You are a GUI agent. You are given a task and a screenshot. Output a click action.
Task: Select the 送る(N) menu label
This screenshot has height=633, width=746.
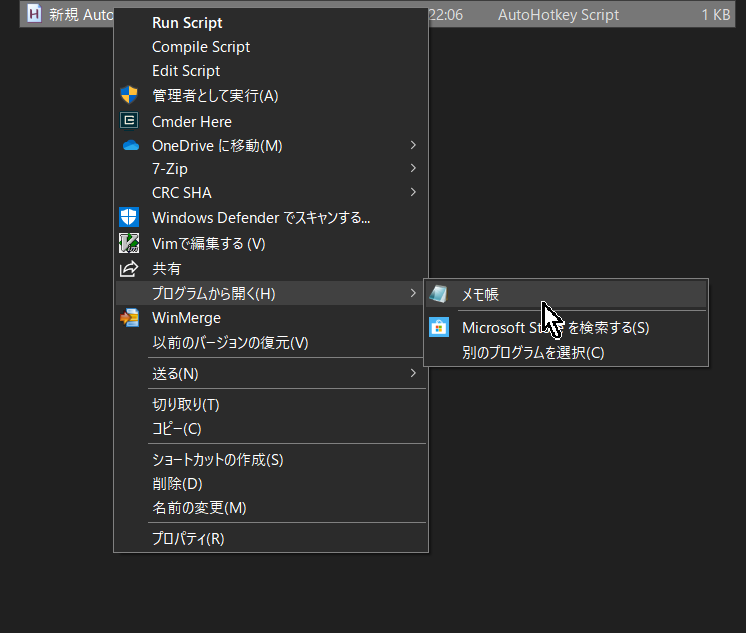click(175, 374)
